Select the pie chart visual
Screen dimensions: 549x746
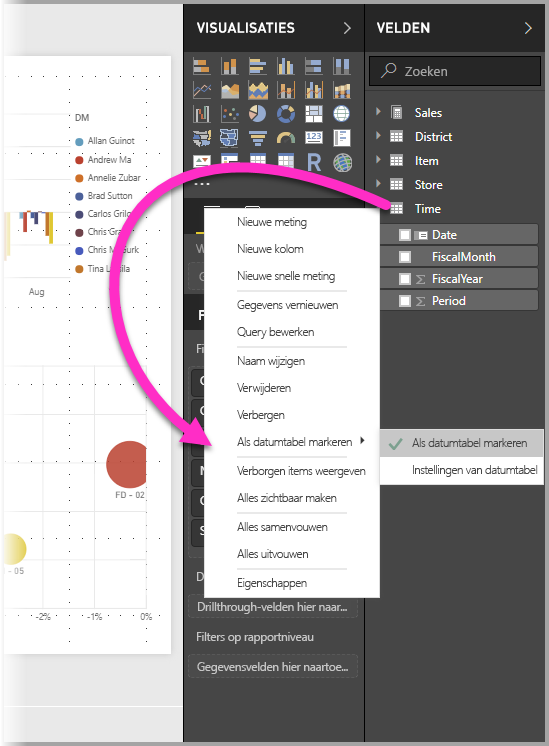[258, 114]
